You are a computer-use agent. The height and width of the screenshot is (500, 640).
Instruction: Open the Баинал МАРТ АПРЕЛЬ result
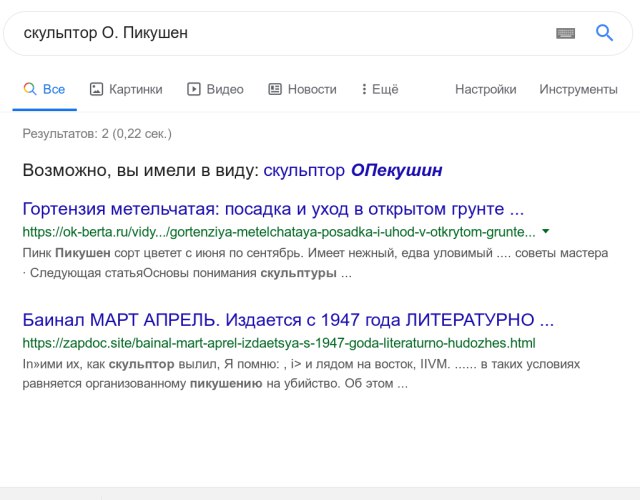pyautogui.click(x=288, y=321)
